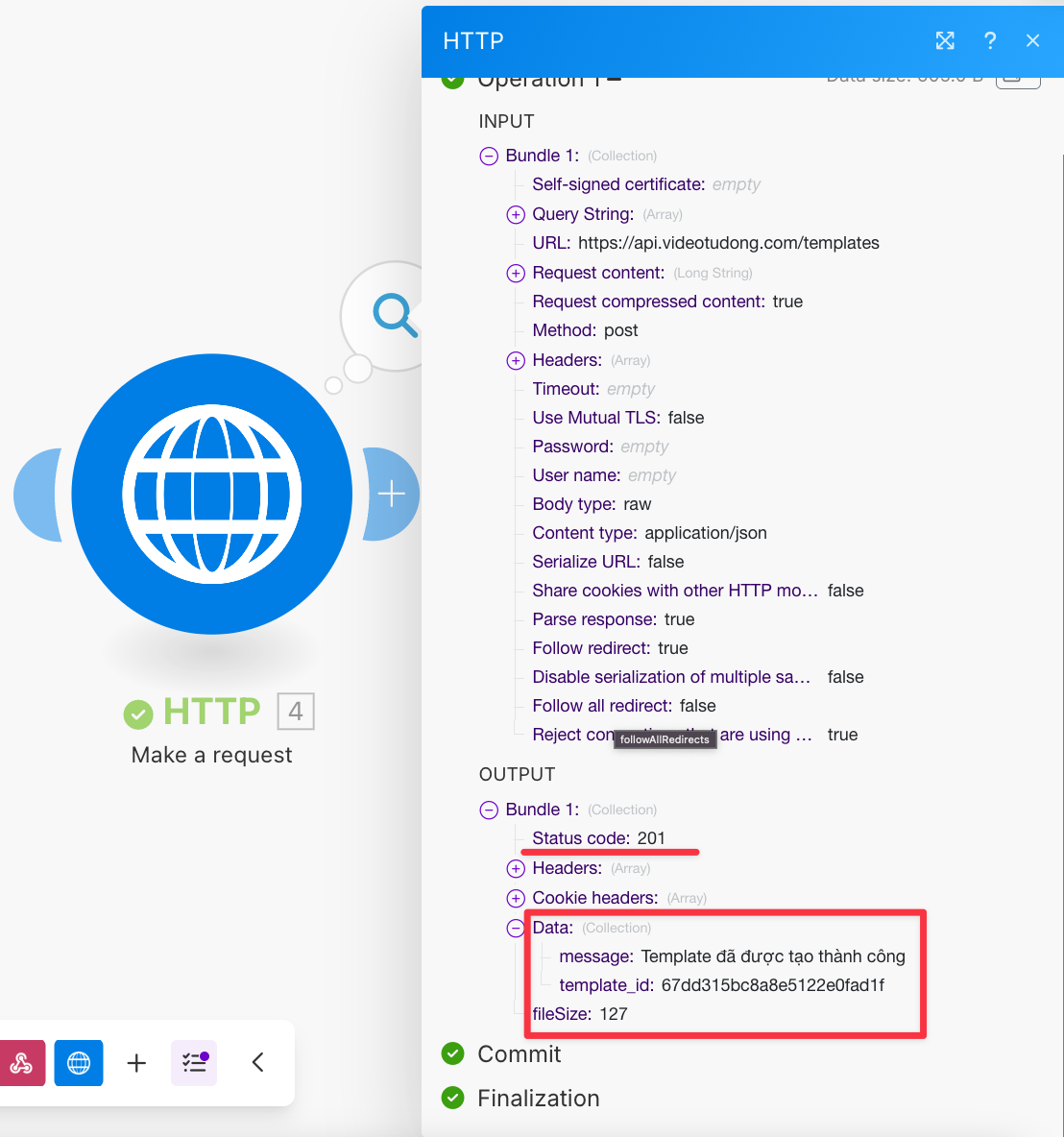Collapse the OUTPUT Bundle 1 collection
This screenshot has height=1137, width=1064.
(489, 810)
